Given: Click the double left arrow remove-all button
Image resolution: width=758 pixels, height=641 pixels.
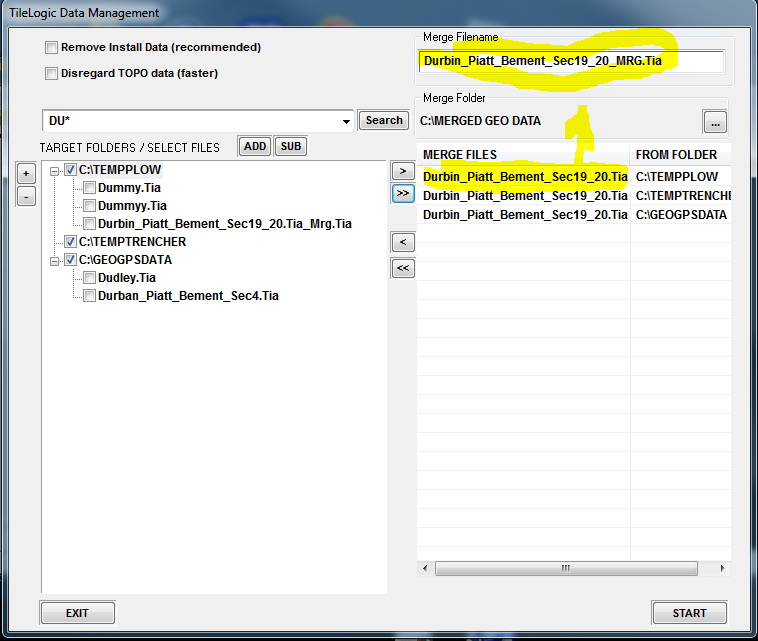Looking at the screenshot, I should click(403, 268).
